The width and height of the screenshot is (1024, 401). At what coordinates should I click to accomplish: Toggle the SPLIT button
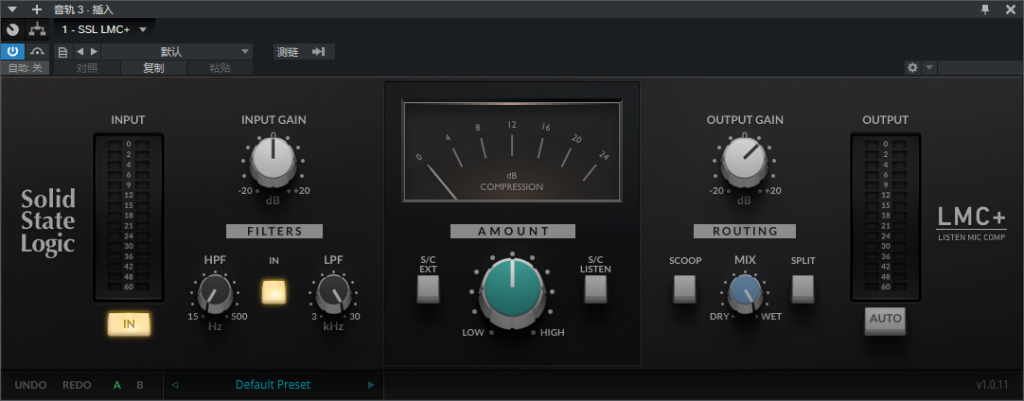803,289
